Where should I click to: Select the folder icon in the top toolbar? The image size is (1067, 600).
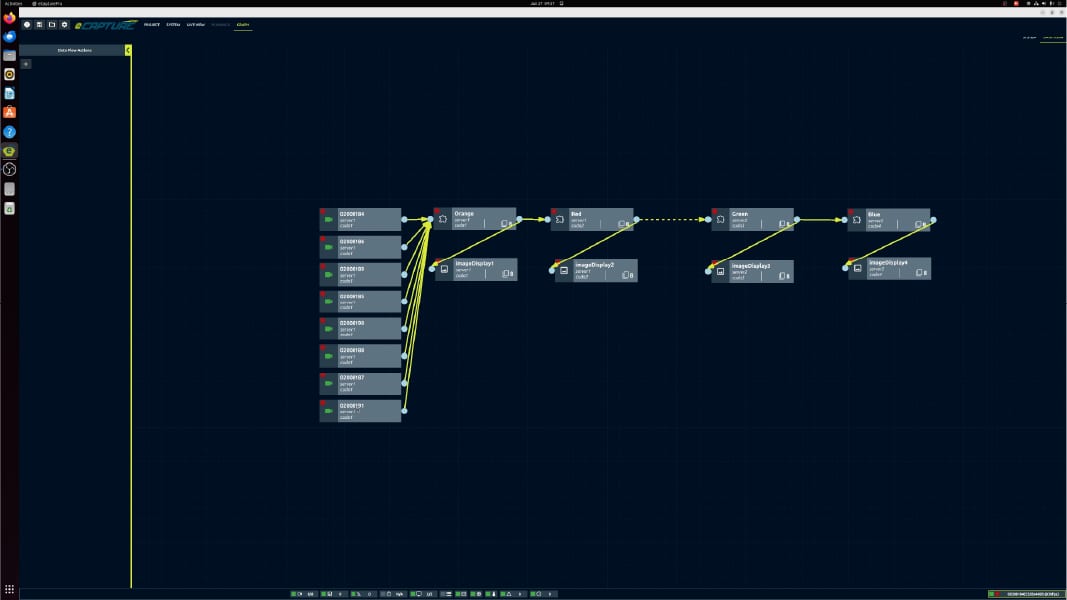coord(52,24)
